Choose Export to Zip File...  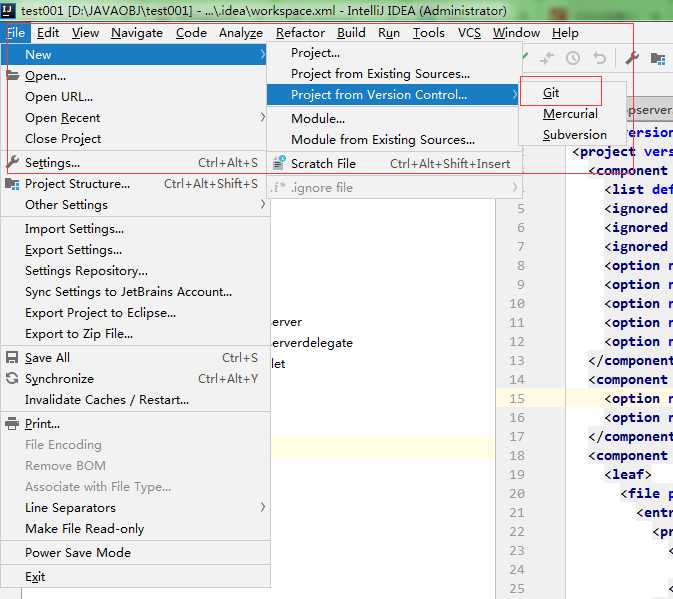coord(79,334)
